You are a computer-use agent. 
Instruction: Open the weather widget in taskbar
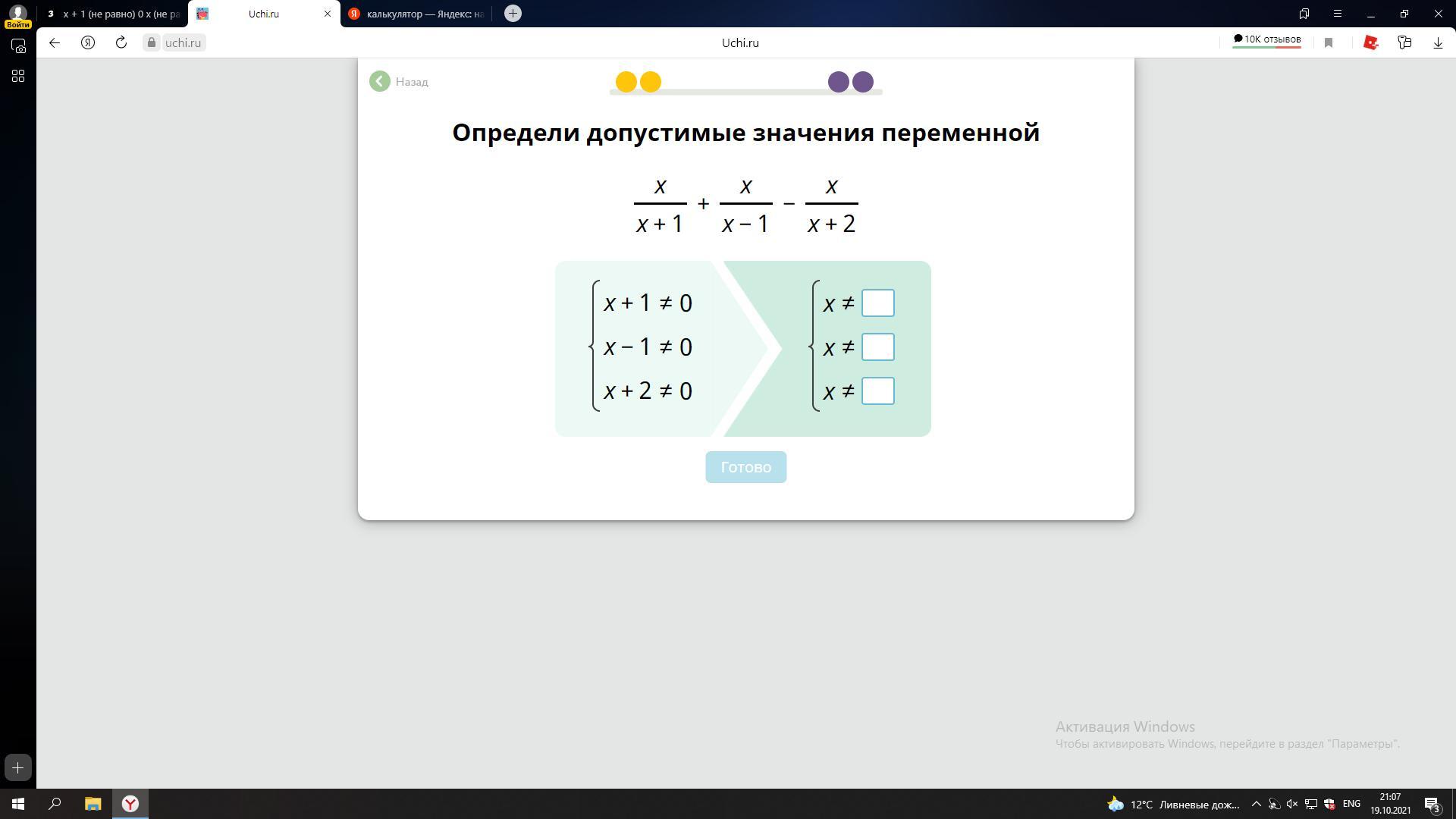click(1173, 804)
